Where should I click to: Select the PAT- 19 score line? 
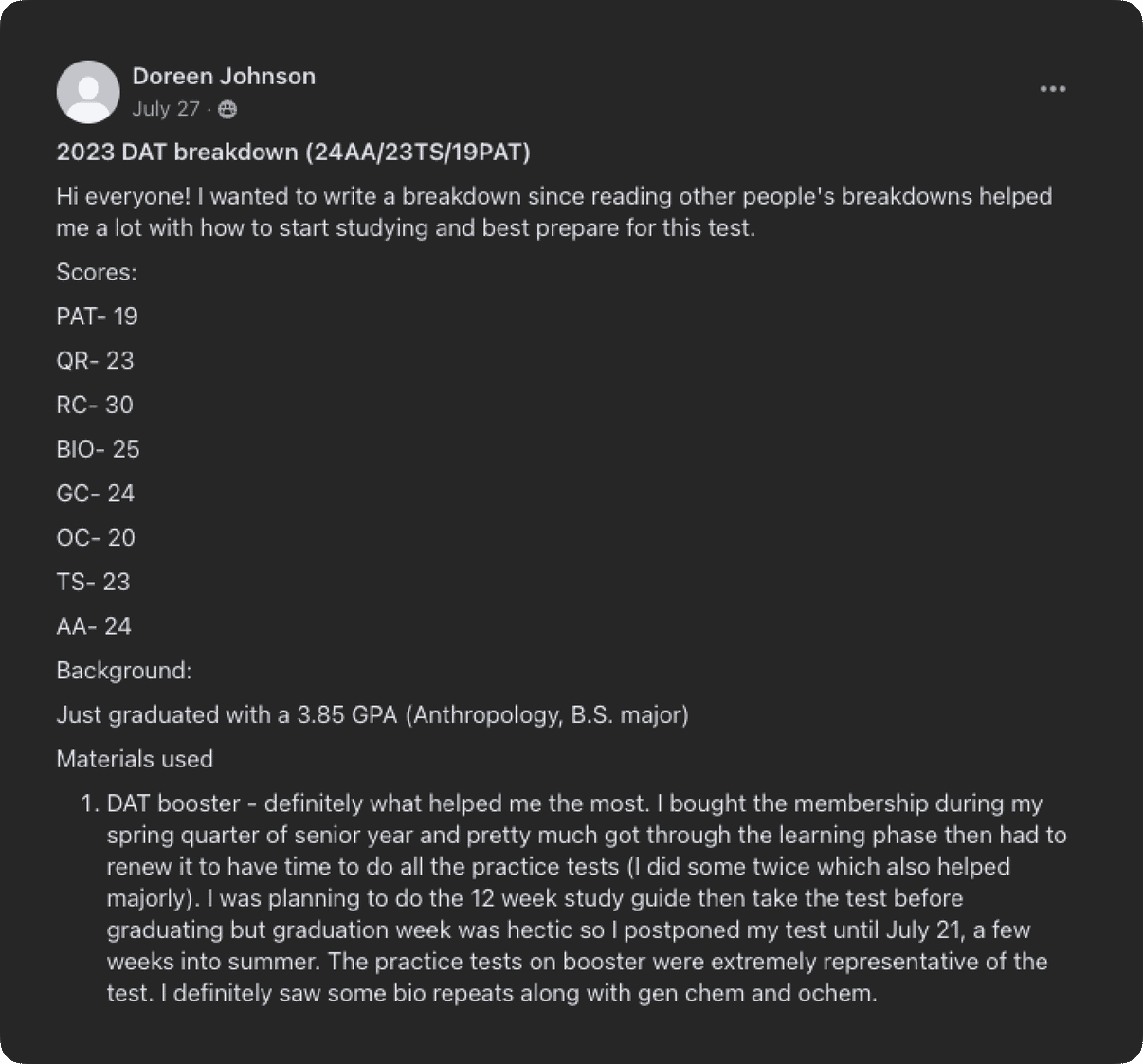pos(98,316)
